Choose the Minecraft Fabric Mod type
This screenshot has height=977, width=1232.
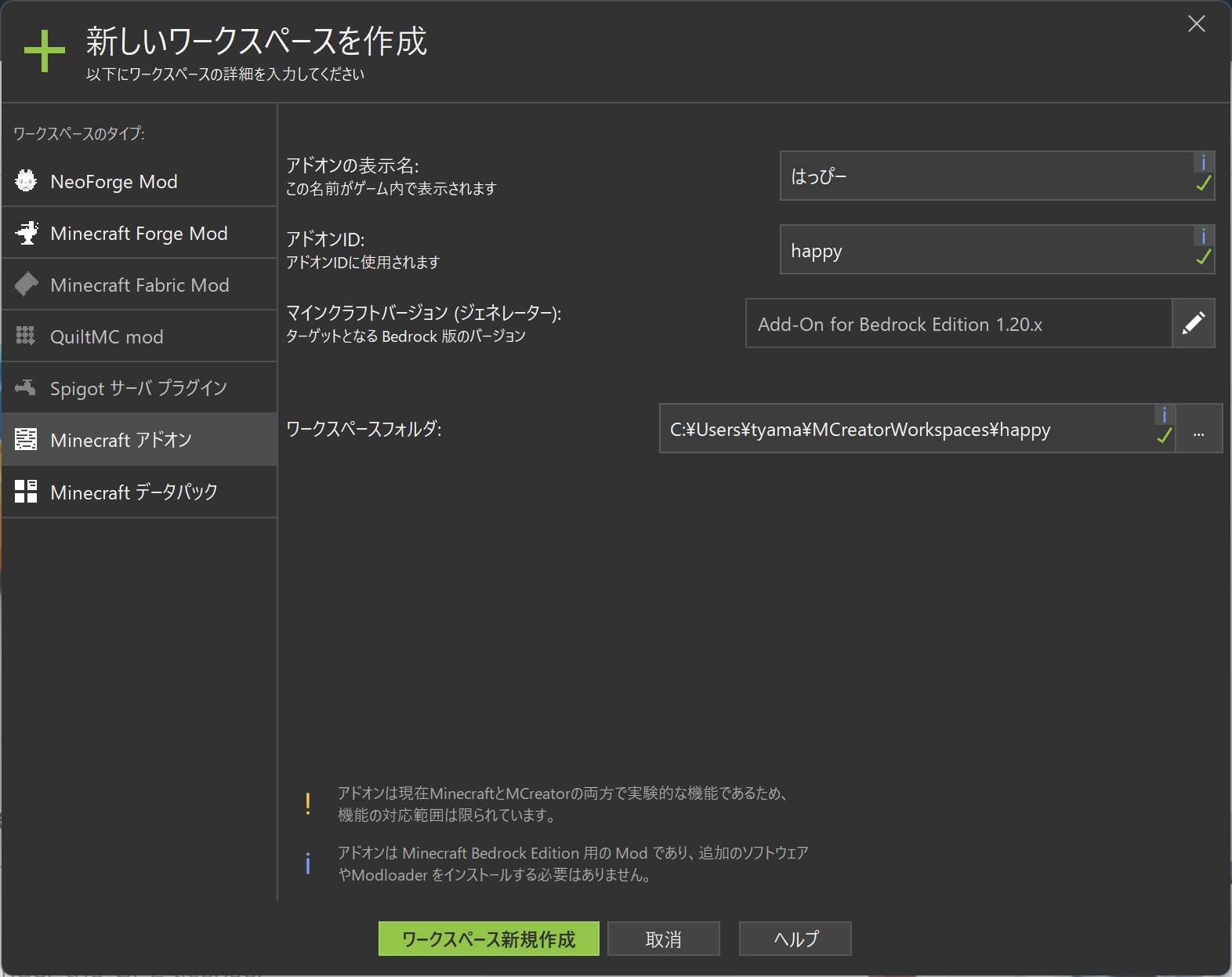tap(140, 285)
